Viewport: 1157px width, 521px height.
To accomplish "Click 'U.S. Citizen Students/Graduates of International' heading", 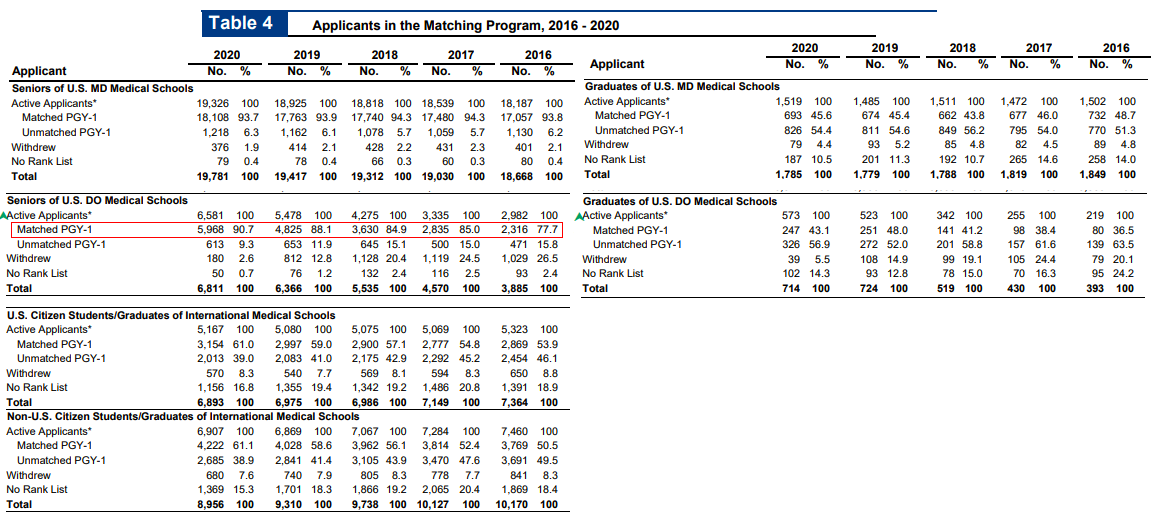I will tap(170, 315).
